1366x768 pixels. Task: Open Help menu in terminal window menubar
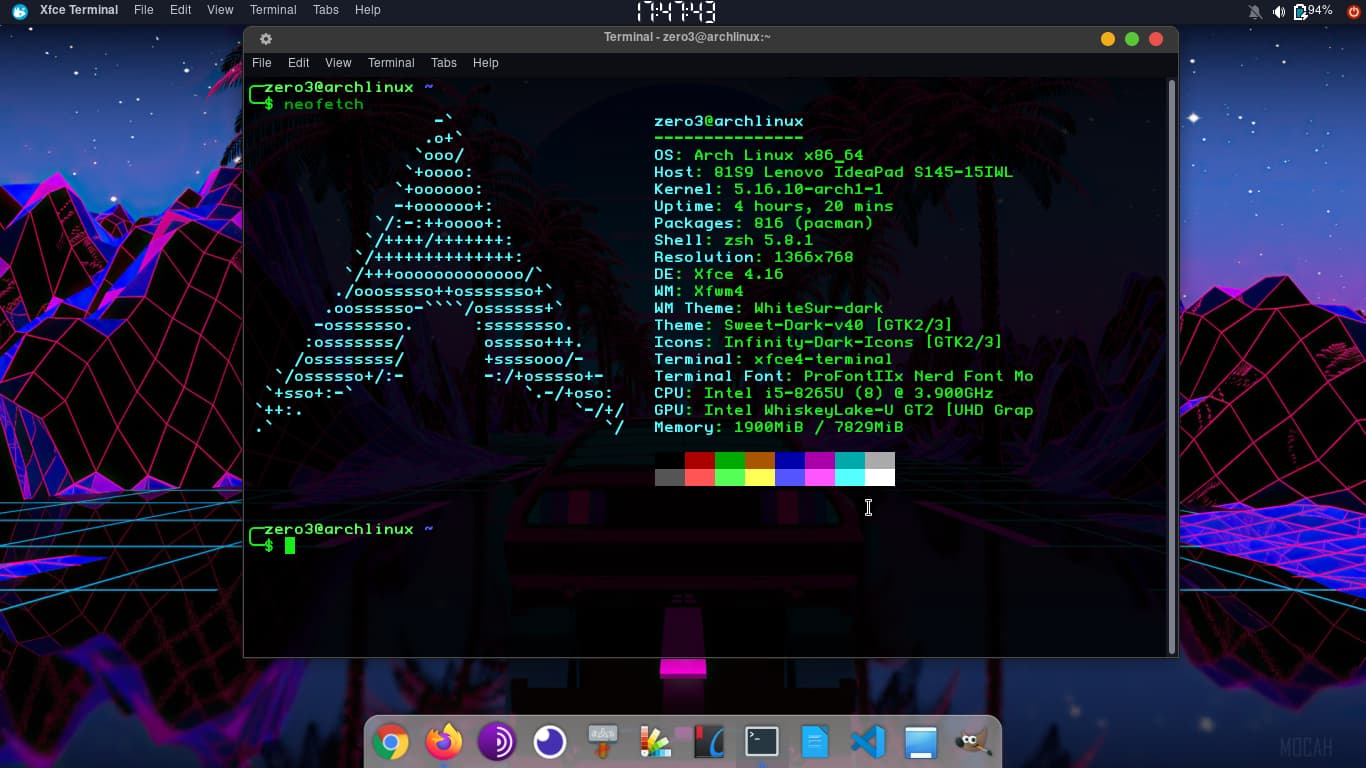pos(485,63)
